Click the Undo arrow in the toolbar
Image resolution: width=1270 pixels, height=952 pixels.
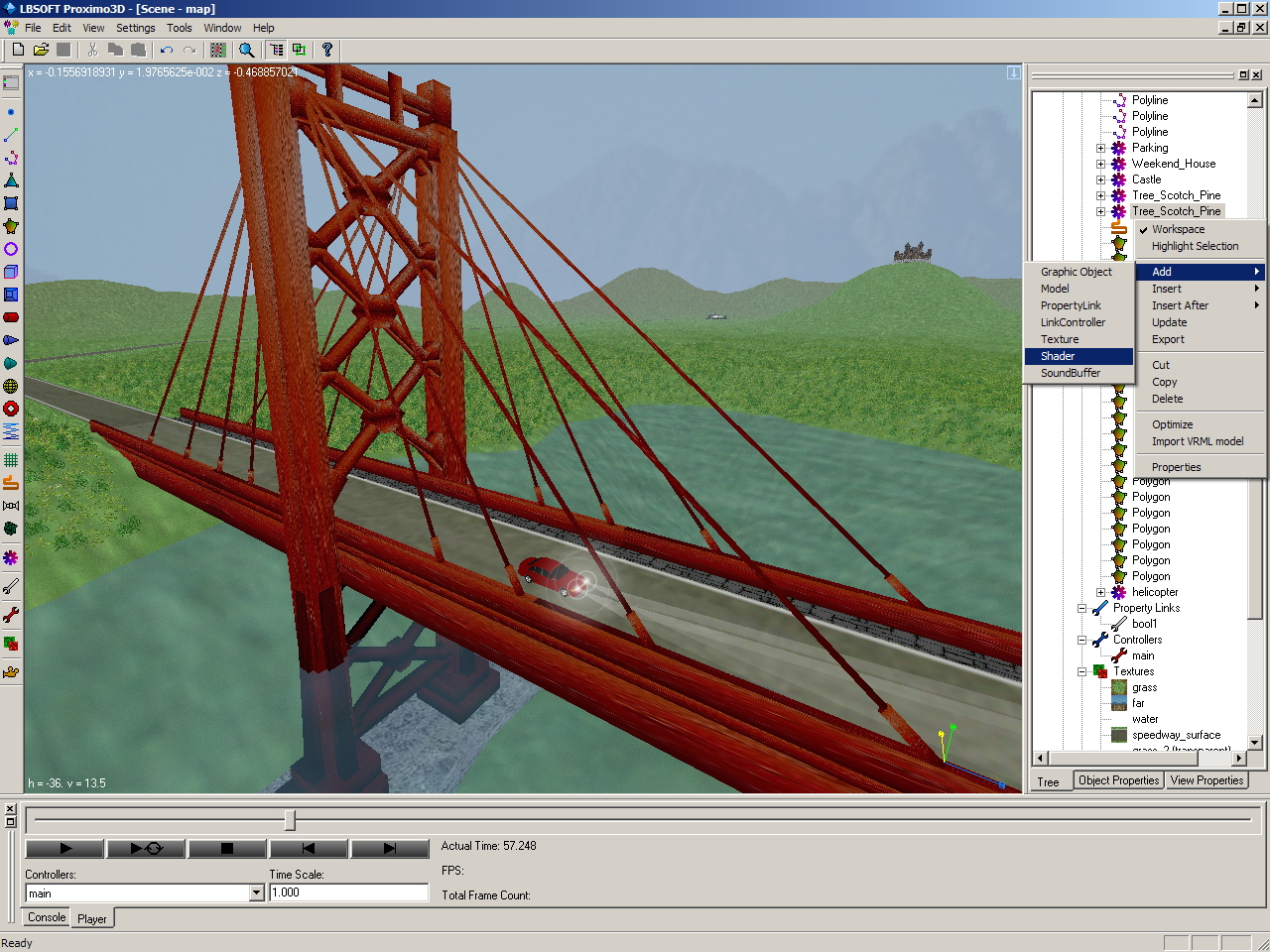[x=166, y=50]
